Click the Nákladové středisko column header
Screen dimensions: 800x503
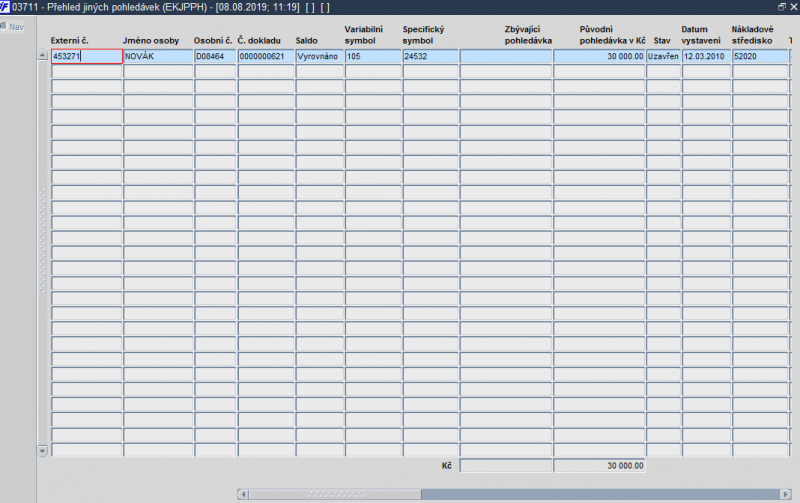coord(753,35)
